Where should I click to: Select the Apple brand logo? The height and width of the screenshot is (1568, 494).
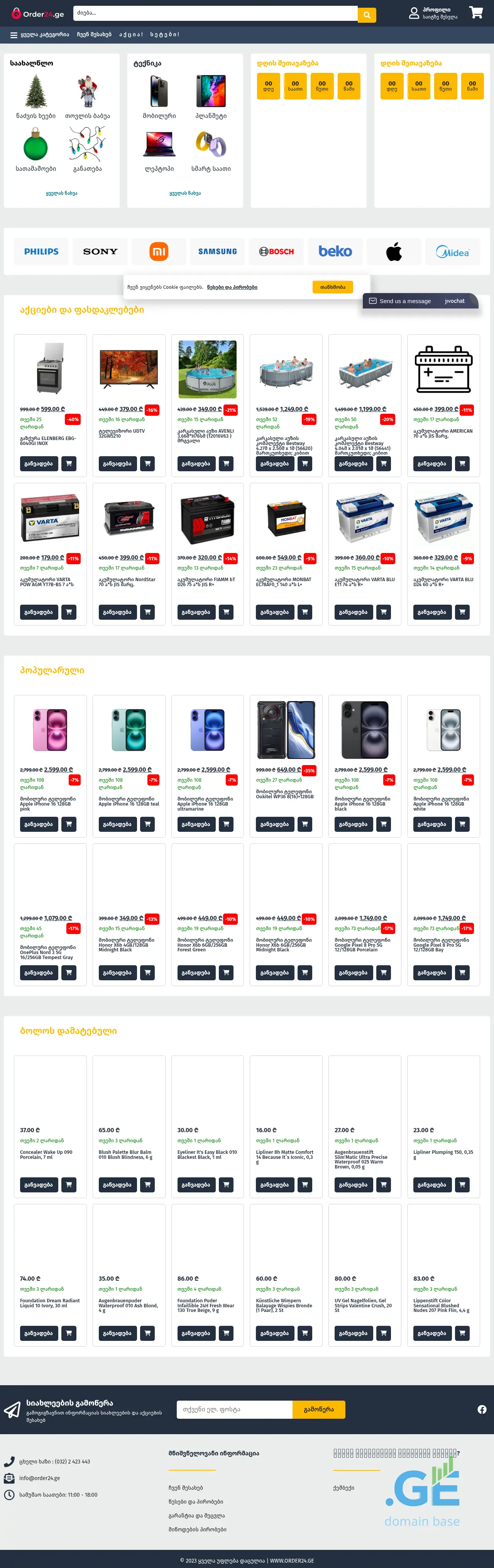pyautogui.click(x=394, y=251)
